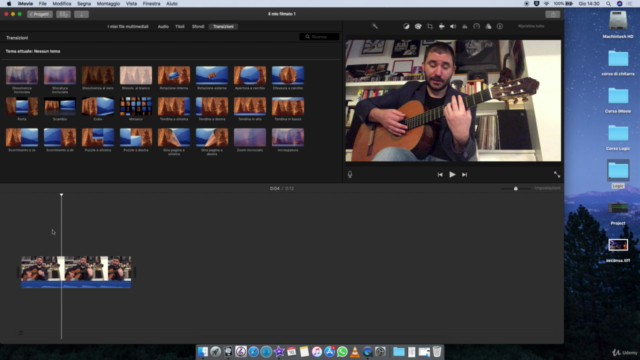640x360 pixels.
Task: Open the volume adjustment tool
Action: [453, 26]
